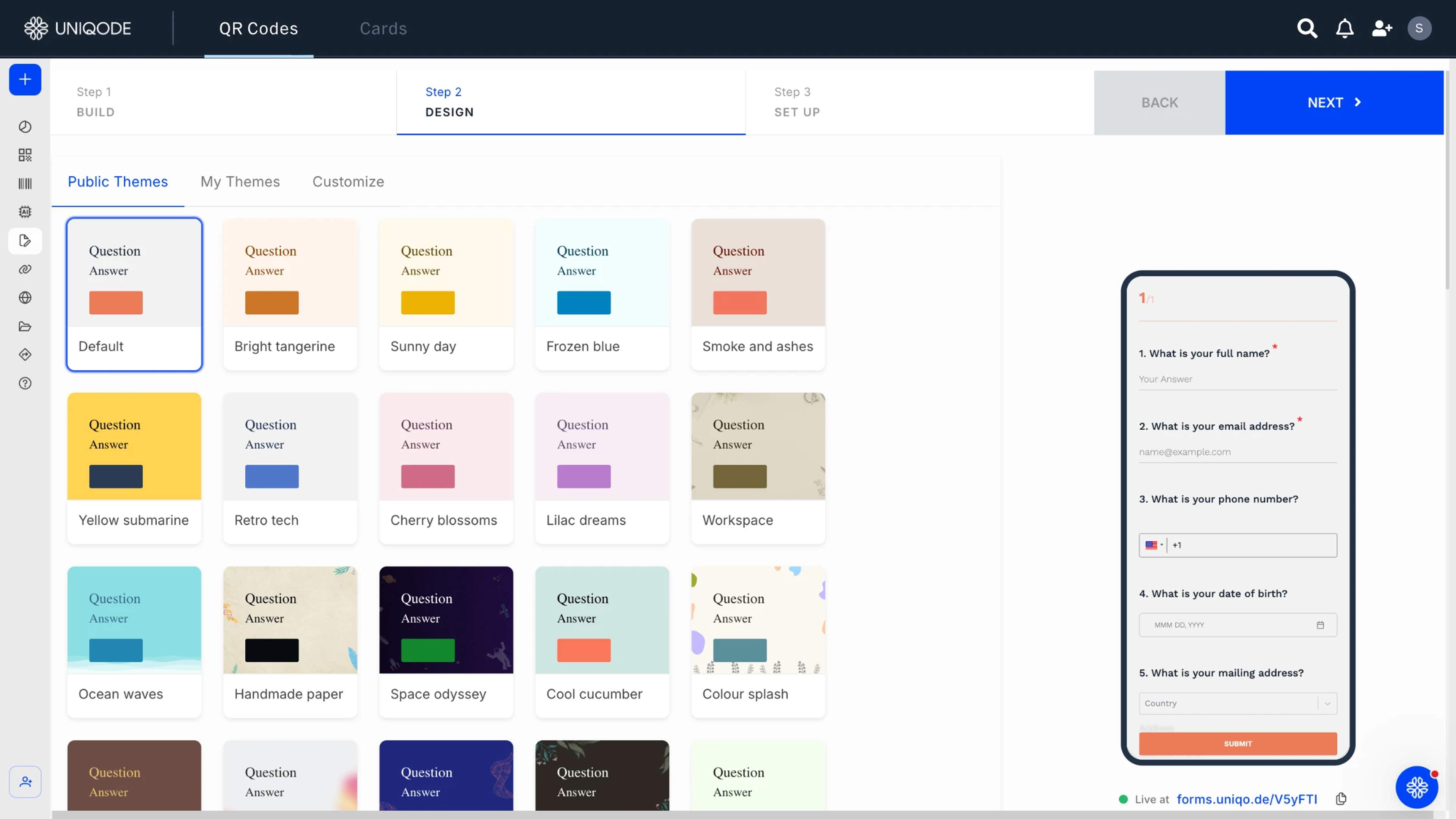Viewport: 1456px width, 819px height.
Task: Select the Bright tangerine theme
Action: pyautogui.click(x=290, y=295)
